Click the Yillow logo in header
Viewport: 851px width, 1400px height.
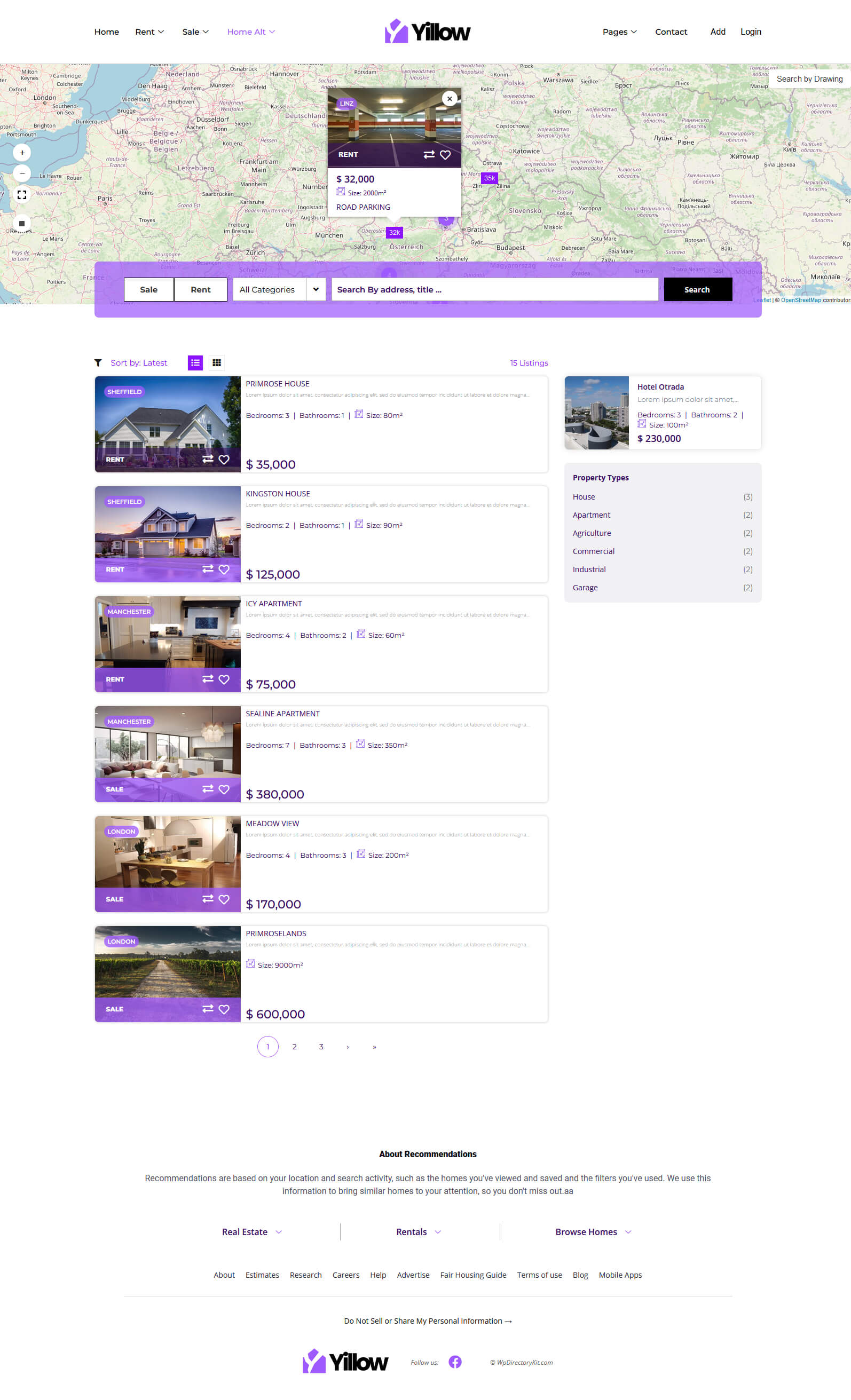coord(428,31)
